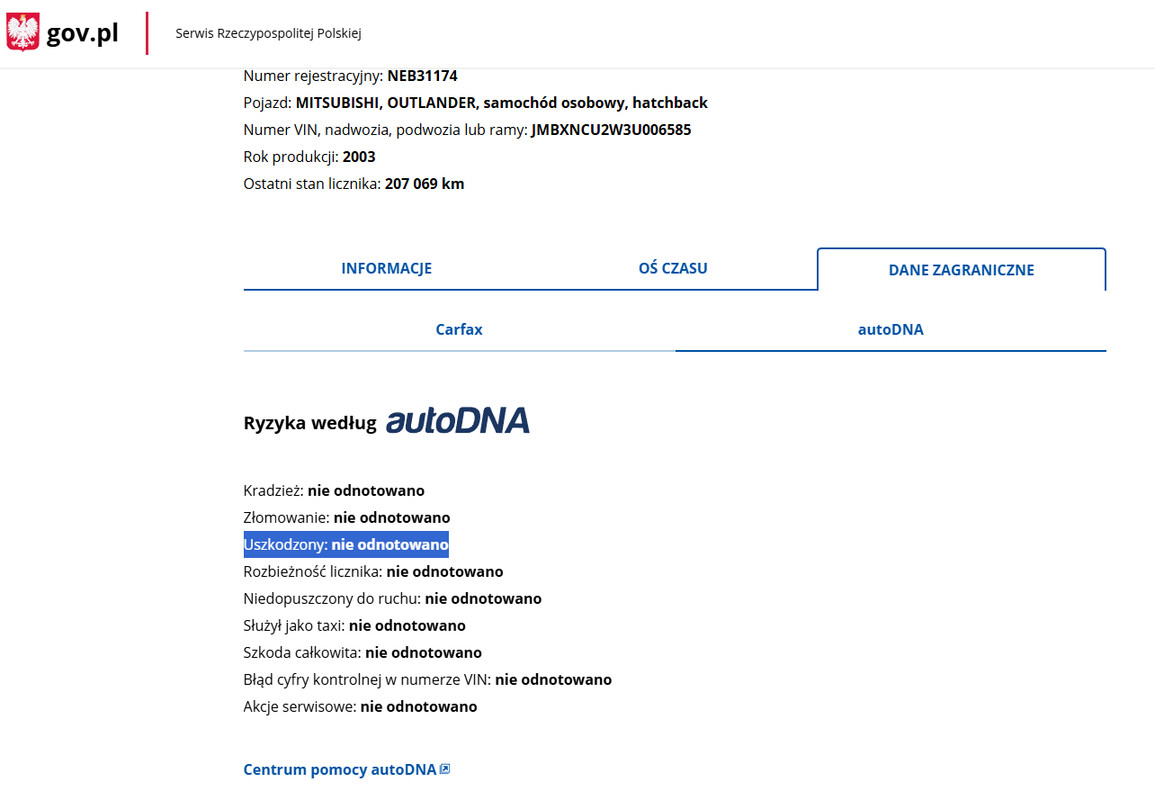The height and width of the screenshot is (800, 1155).
Task: Click the Rozbieżność licznika entry
Action: pyautogui.click(x=373, y=571)
